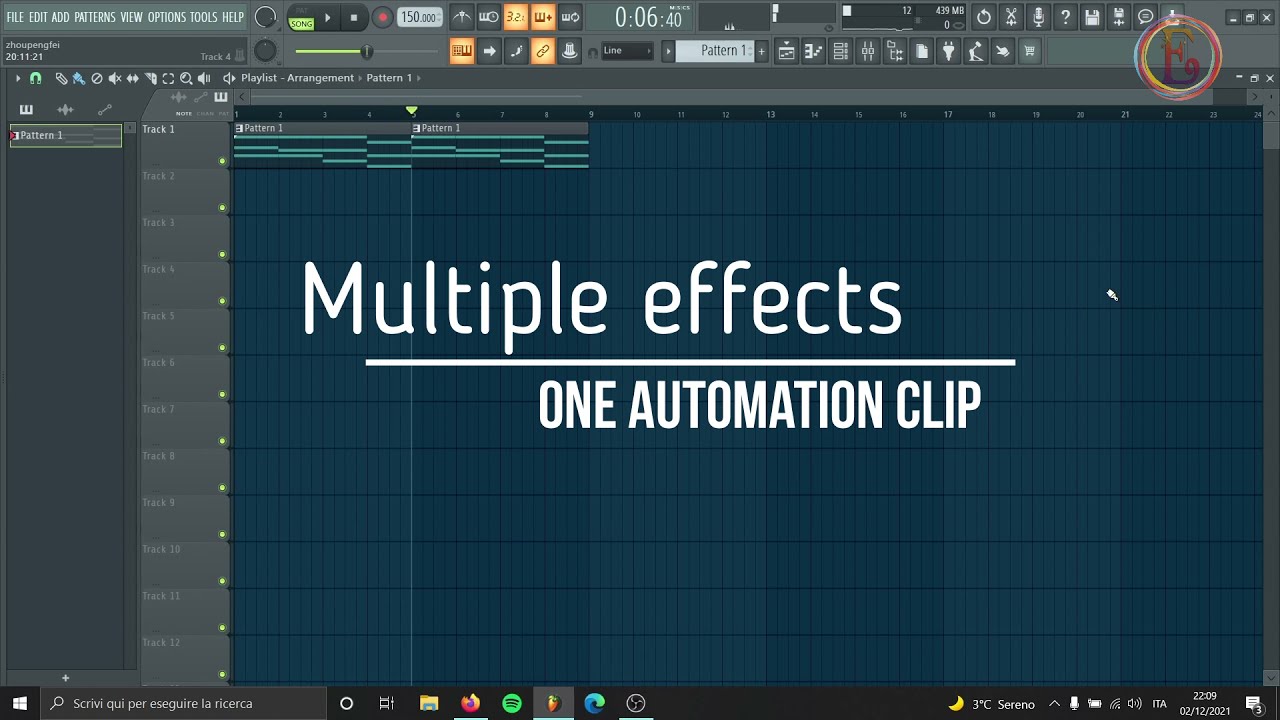The height and width of the screenshot is (720, 1280).
Task: Select the playlist paint brush tool
Action: [x=78, y=78]
